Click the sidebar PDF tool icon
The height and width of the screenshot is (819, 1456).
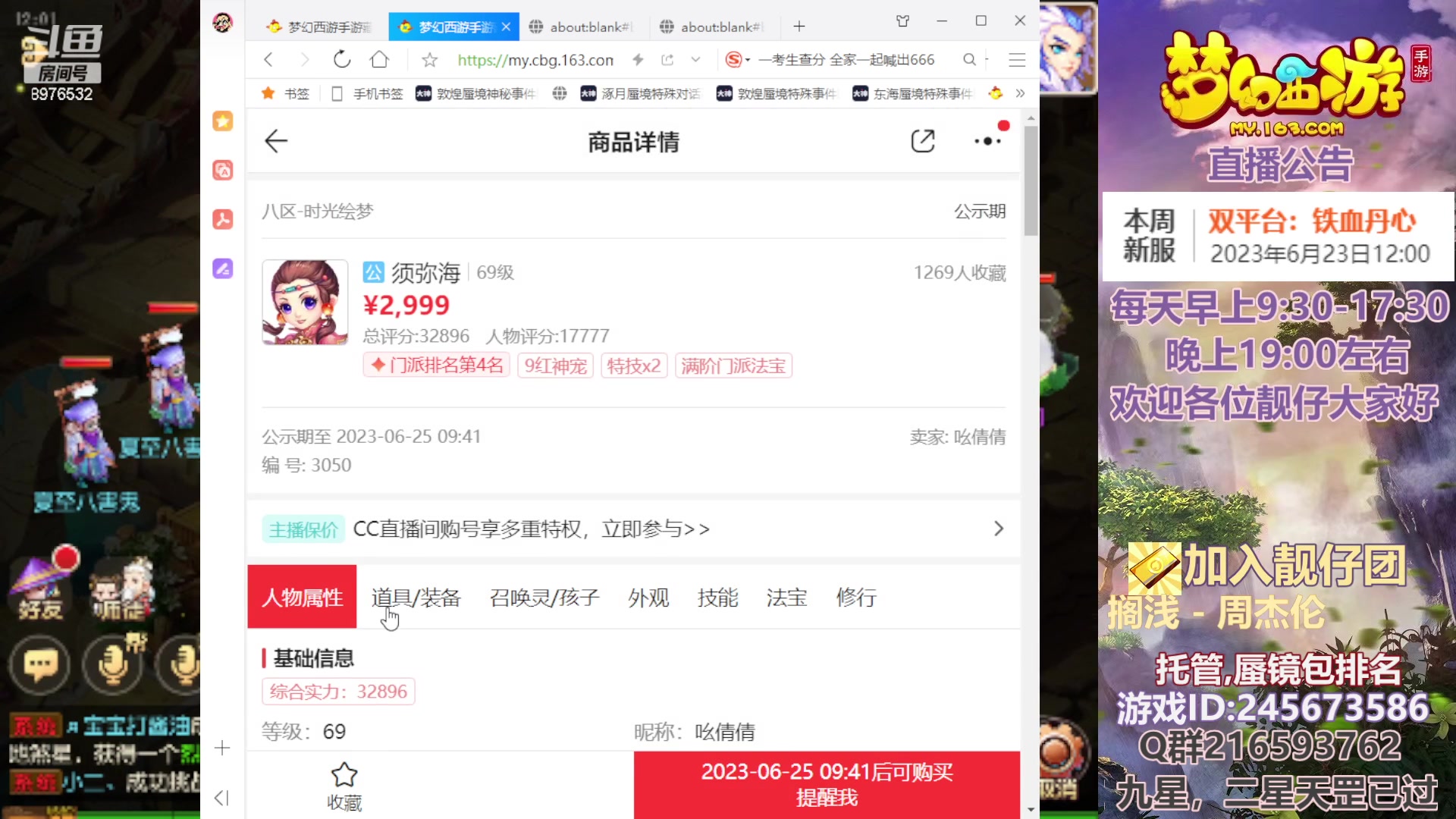coord(222,219)
